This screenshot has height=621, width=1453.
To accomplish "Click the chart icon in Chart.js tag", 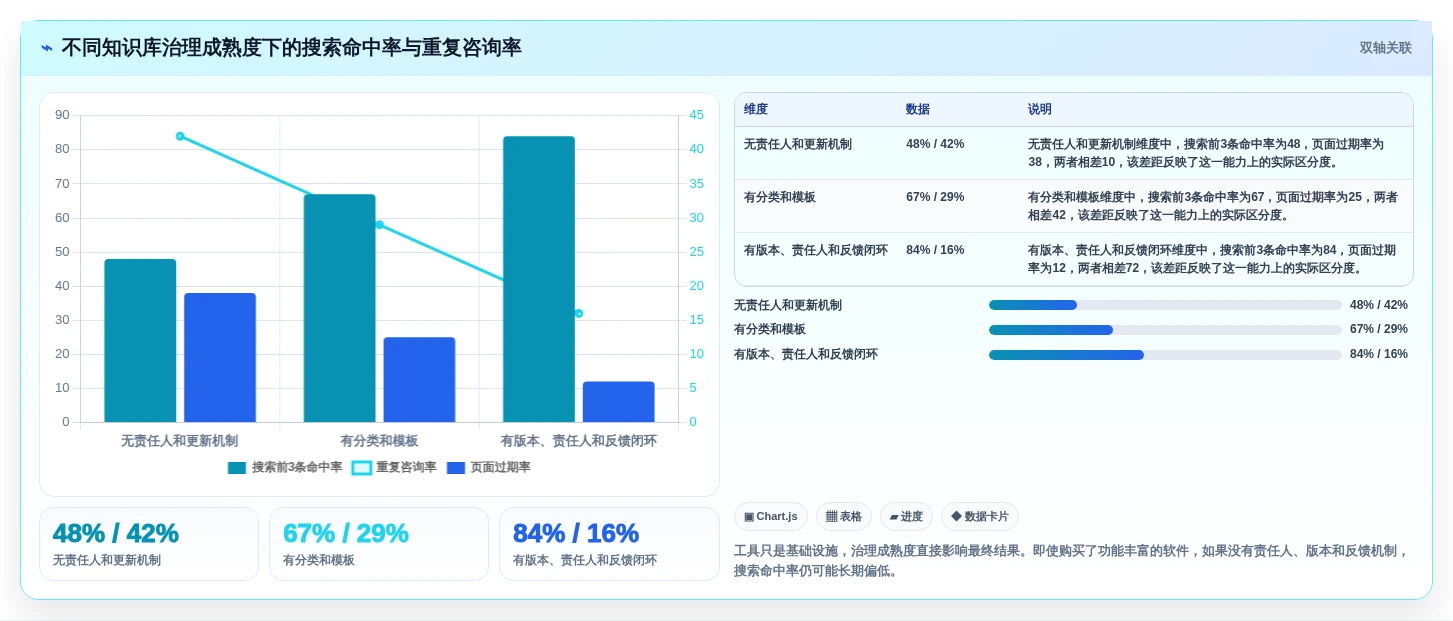I will pyautogui.click(x=749, y=517).
